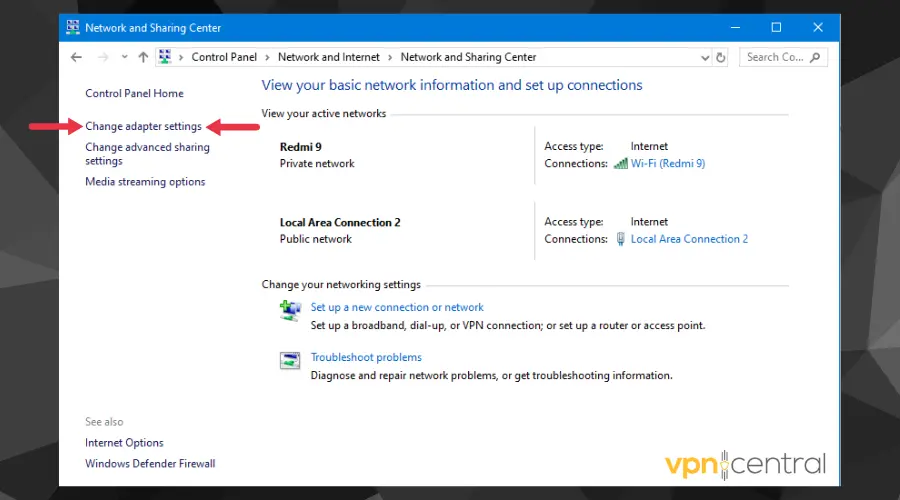The height and width of the screenshot is (500, 900).
Task: Click the Network and Sharing Center title bar icon
Action: (x=73, y=27)
